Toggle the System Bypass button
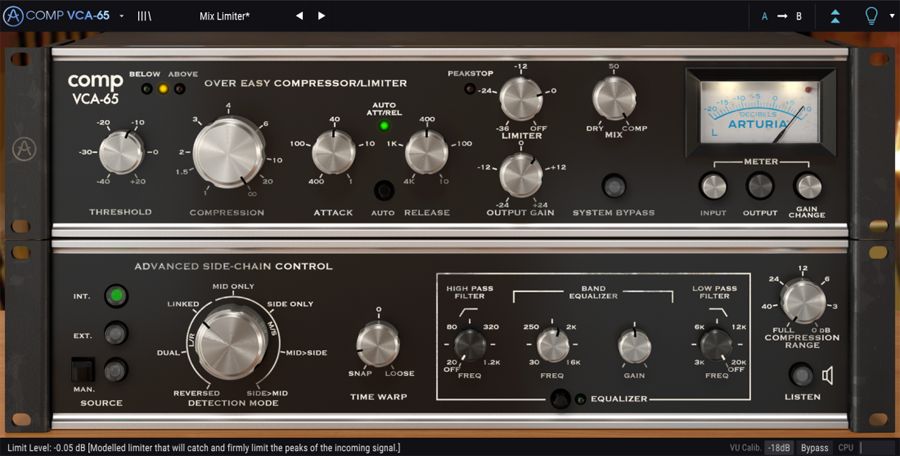Screen dimensions: 900x456 [614, 186]
